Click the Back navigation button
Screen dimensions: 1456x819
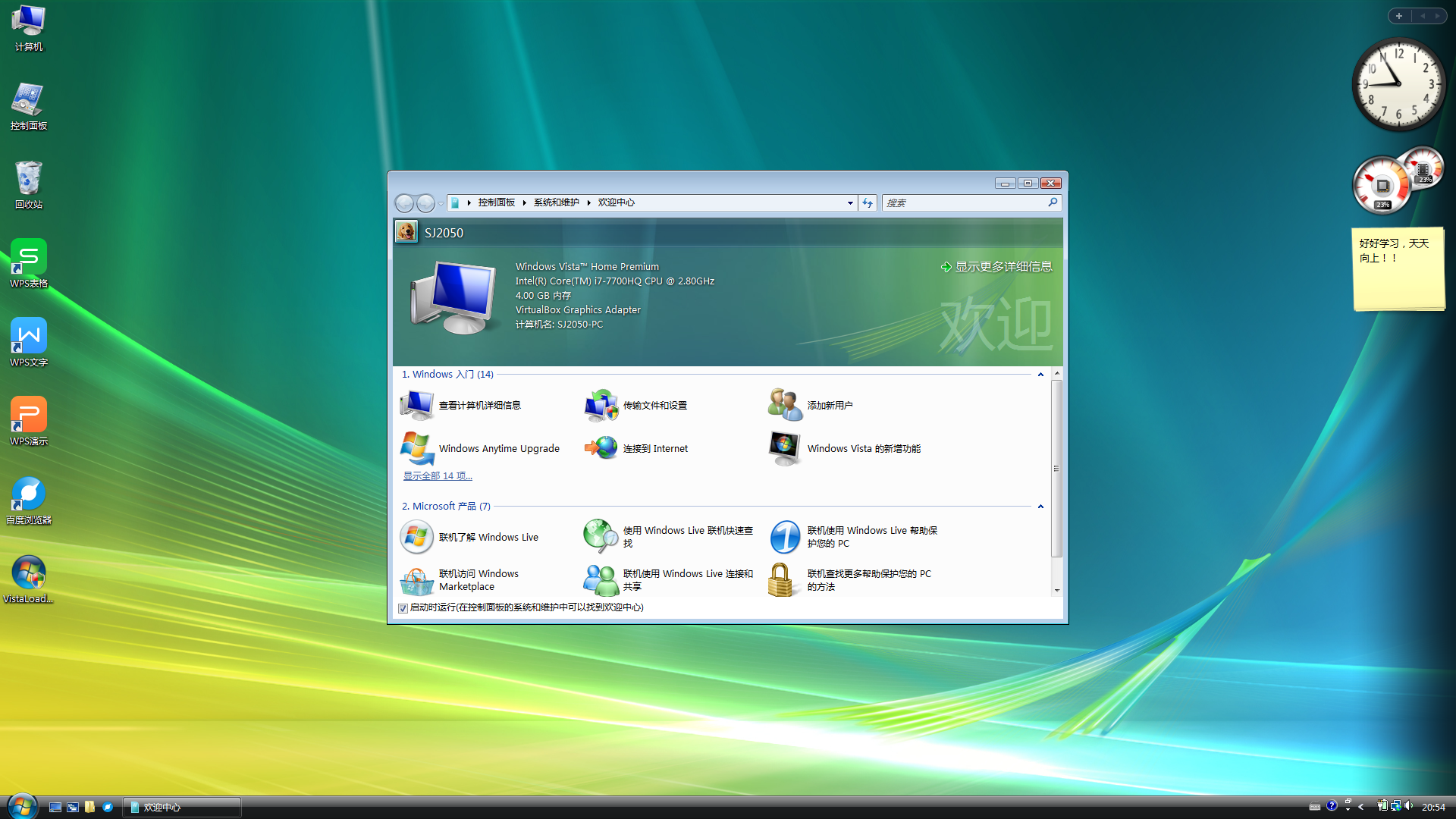pos(405,203)
